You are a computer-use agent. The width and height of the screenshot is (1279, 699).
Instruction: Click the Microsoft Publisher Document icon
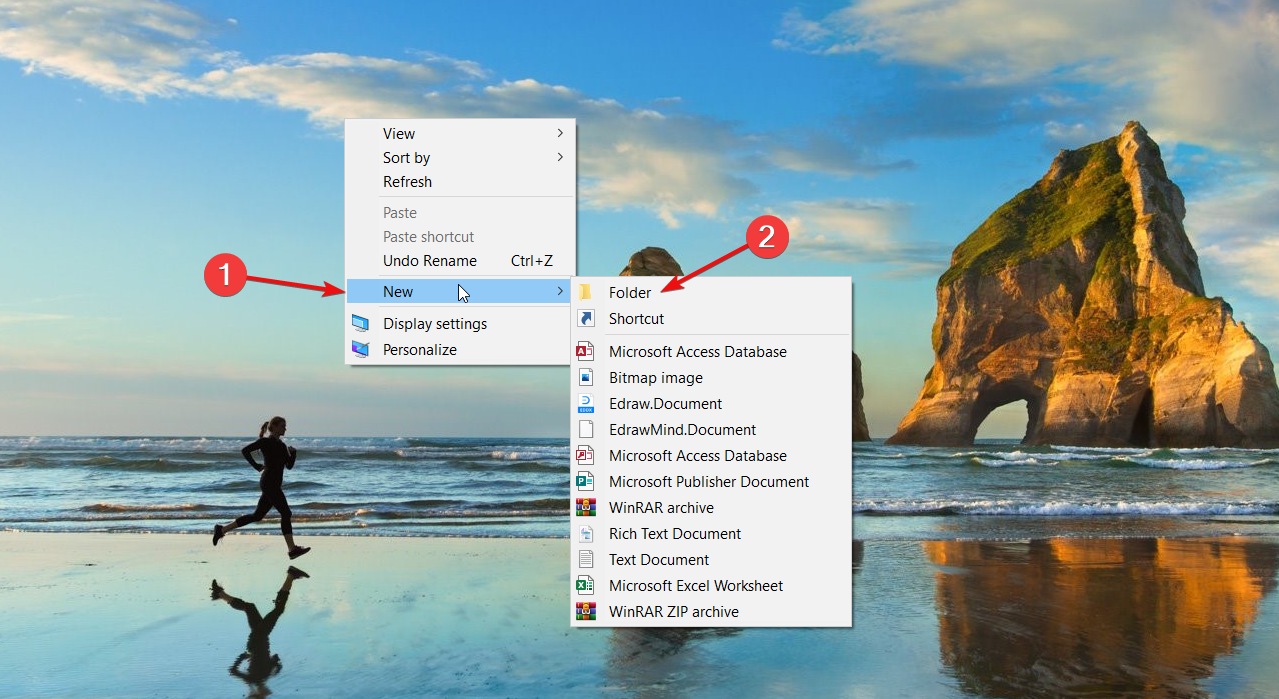click(x=586, y=482)
